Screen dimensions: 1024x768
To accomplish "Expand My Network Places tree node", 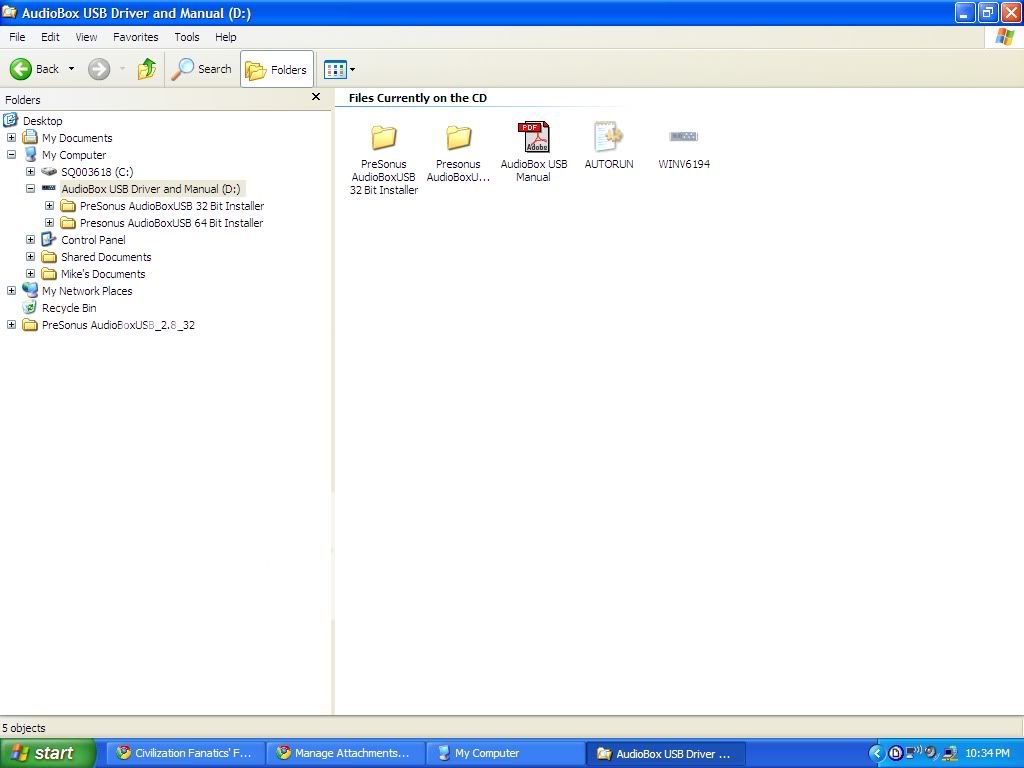I will click(11, 291).
